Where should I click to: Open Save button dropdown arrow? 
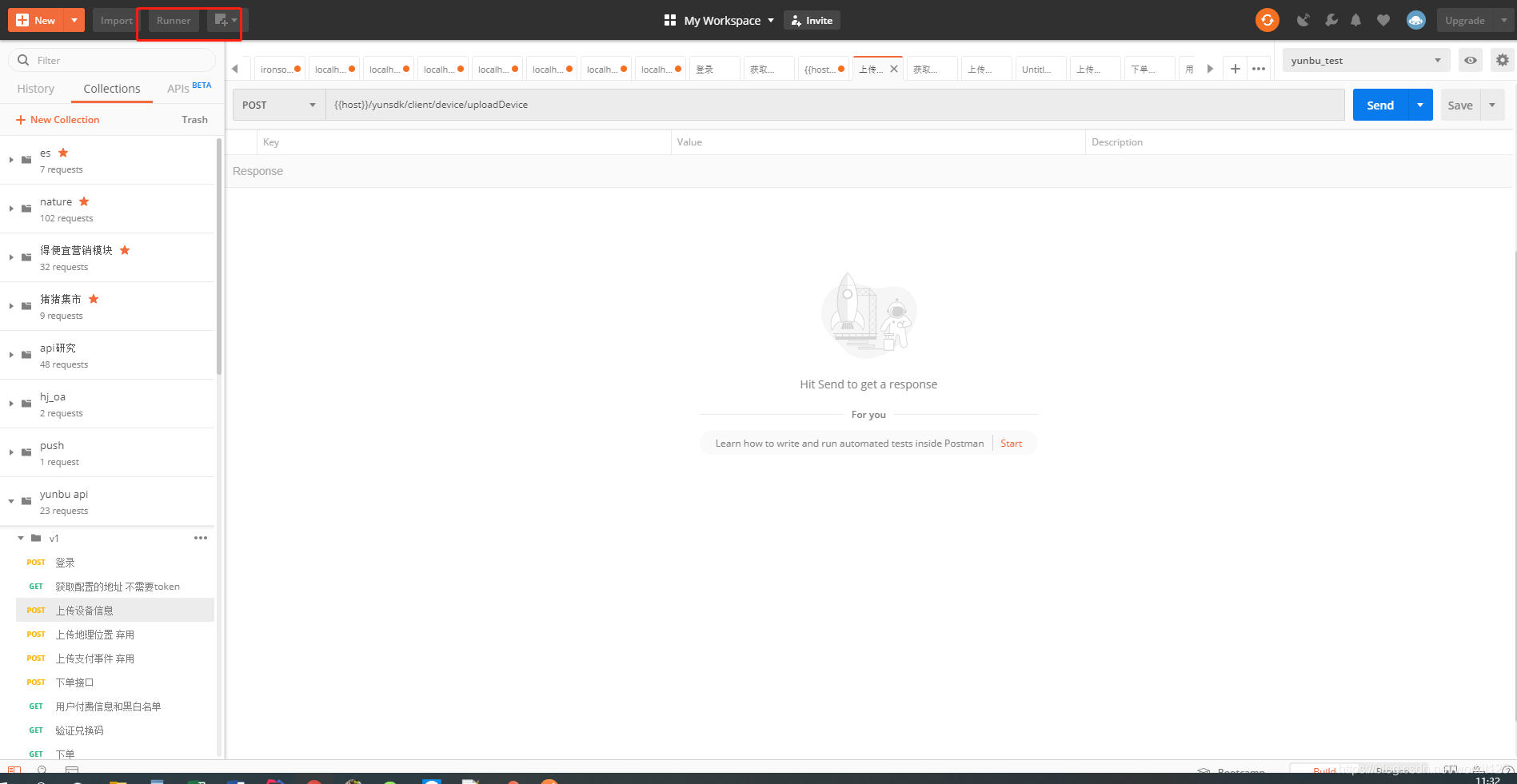(1492, 105)
